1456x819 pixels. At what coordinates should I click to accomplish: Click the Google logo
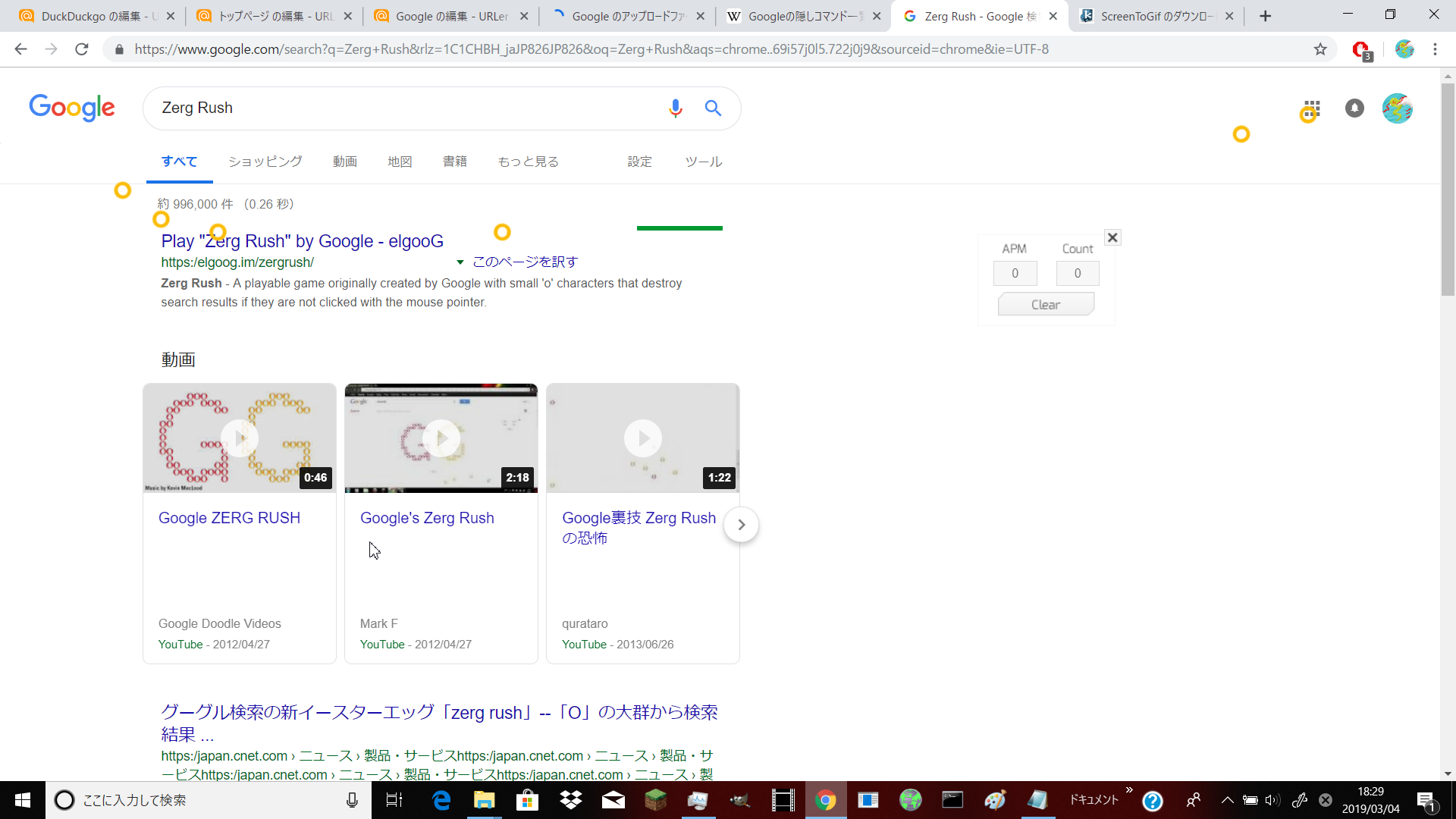tap(72, 108)
